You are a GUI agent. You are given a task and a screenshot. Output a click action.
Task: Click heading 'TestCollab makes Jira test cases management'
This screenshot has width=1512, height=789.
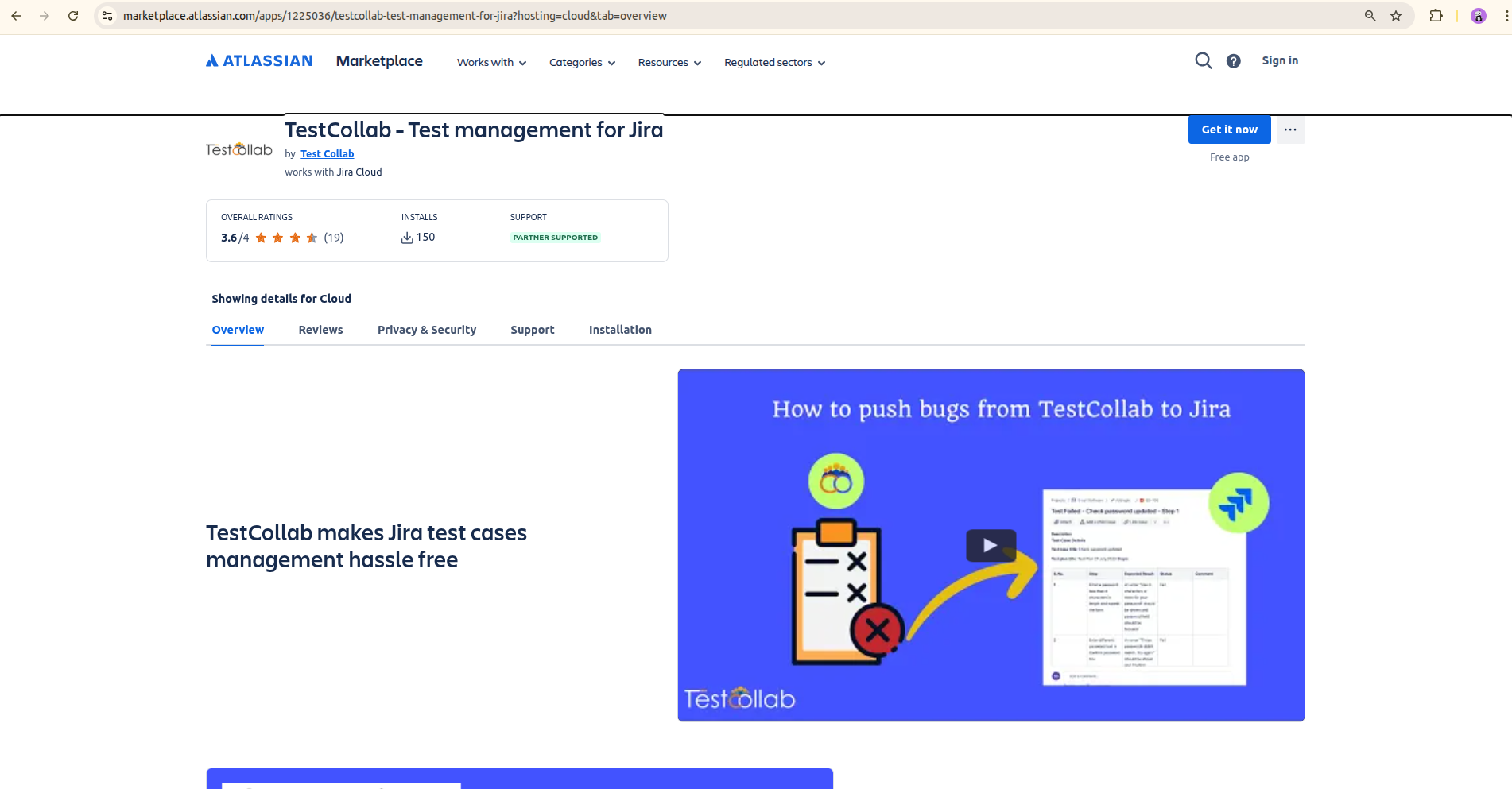pos(366,546)
